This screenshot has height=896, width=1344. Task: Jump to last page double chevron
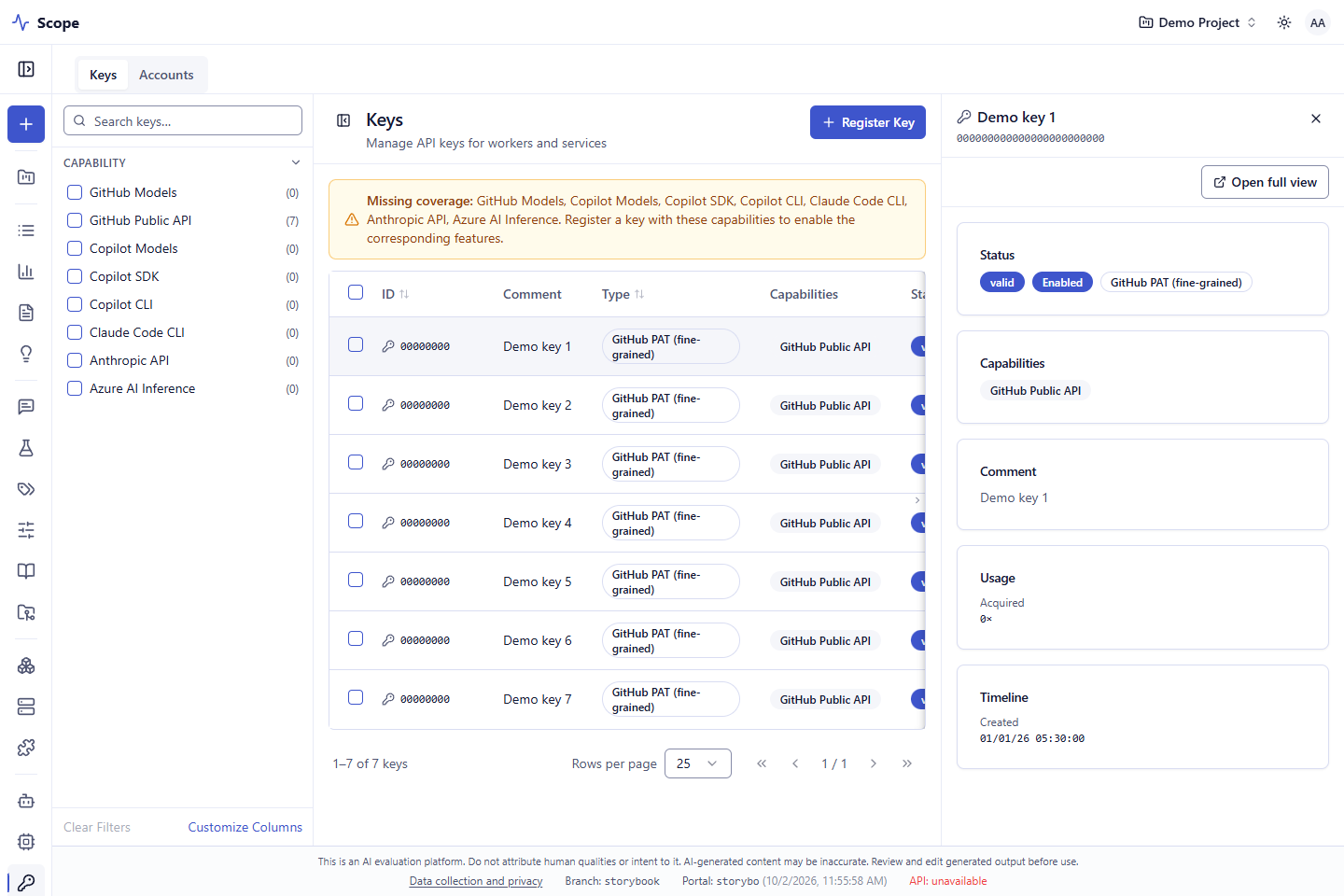click(x=907, y=763)
